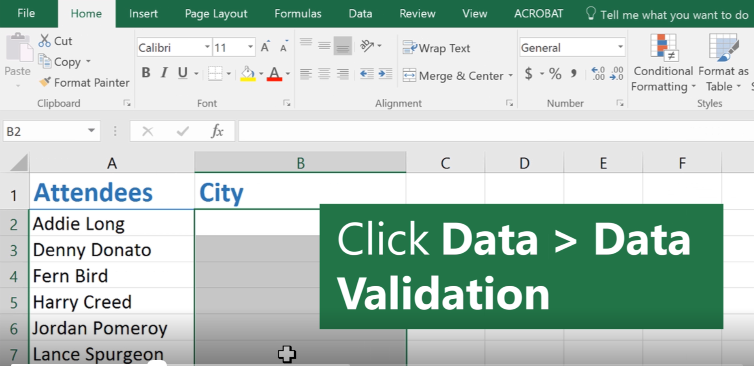The image size is (754, 366).
Task: Activate the Format Painter brush
Action: point(45,82)
